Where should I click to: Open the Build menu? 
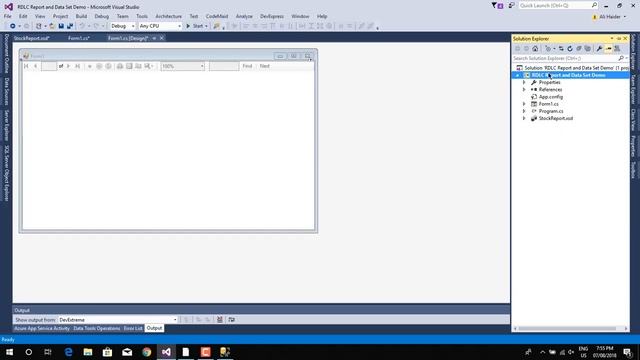[81, 16]
